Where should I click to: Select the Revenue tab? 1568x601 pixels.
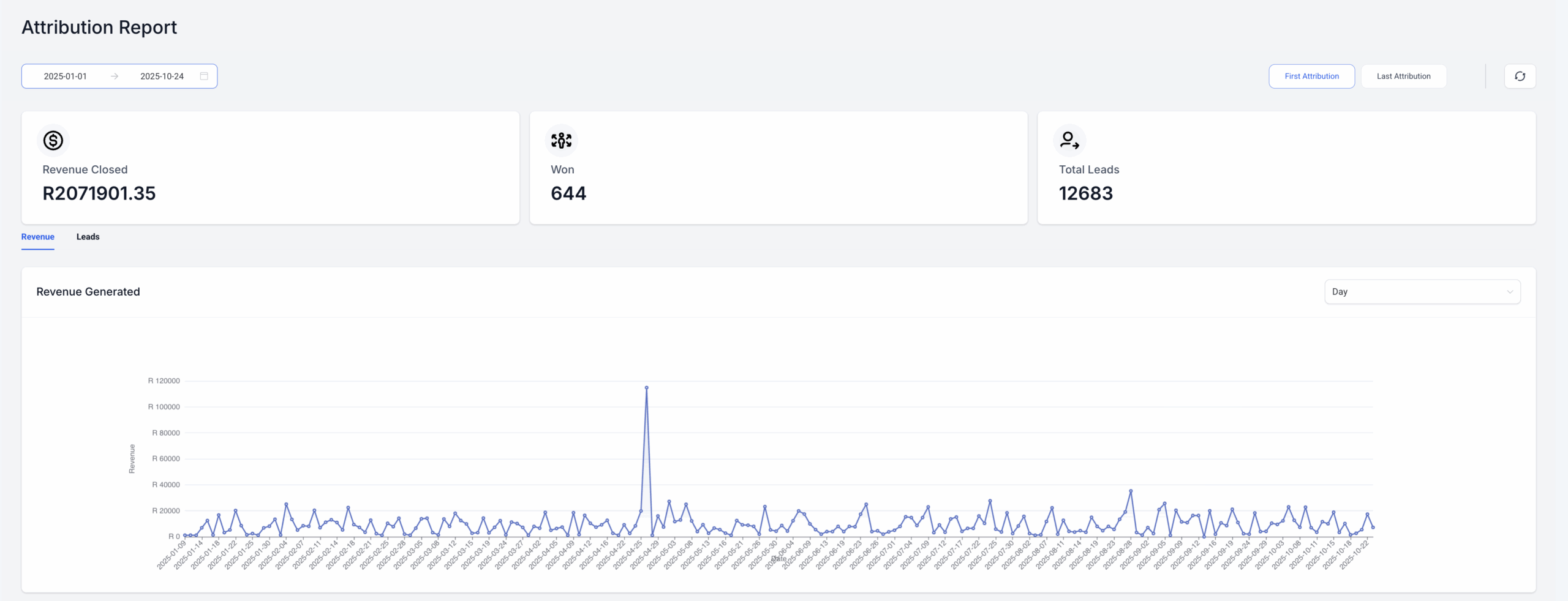point(38,237)
